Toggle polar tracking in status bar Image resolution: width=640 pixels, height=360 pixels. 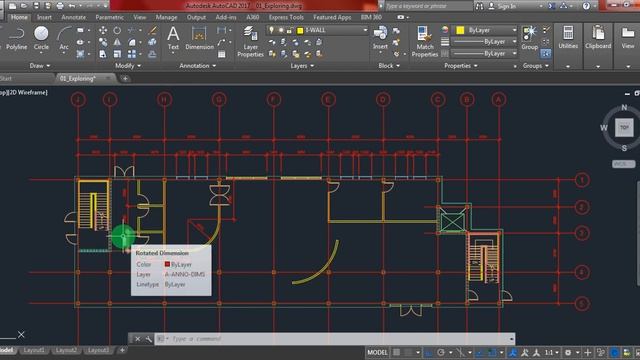440,352
